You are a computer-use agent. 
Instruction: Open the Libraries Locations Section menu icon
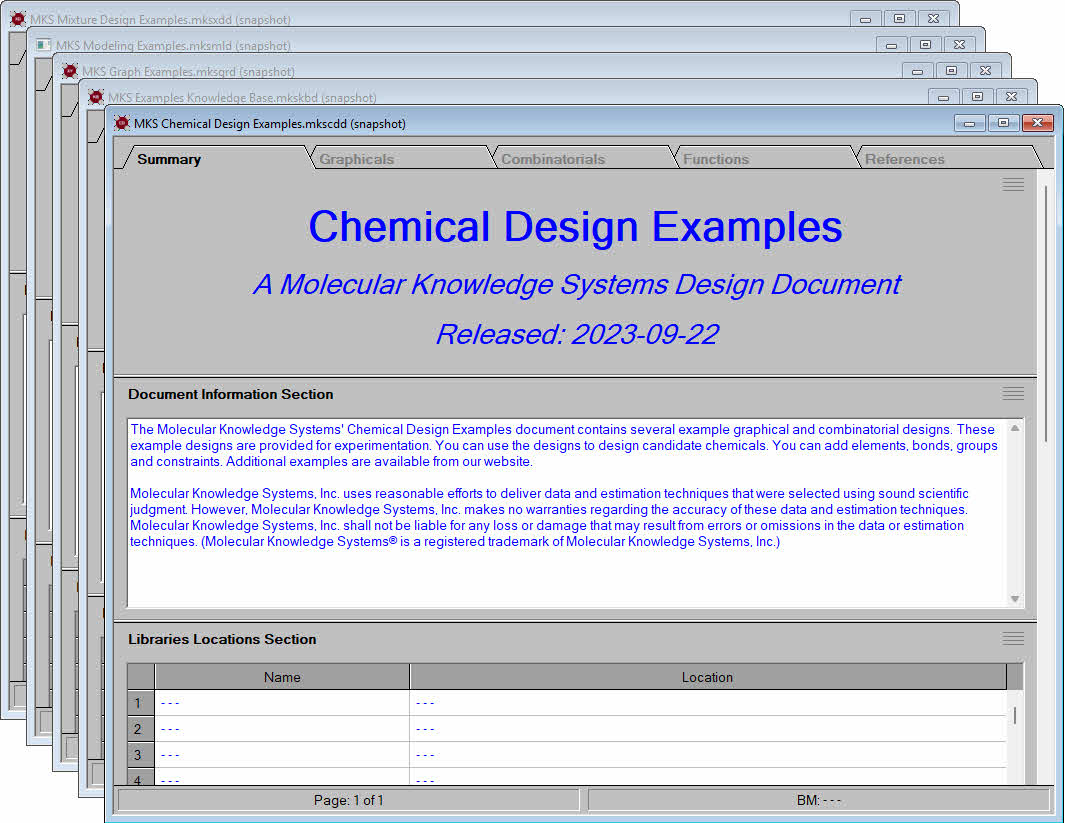click(1013, 639)
